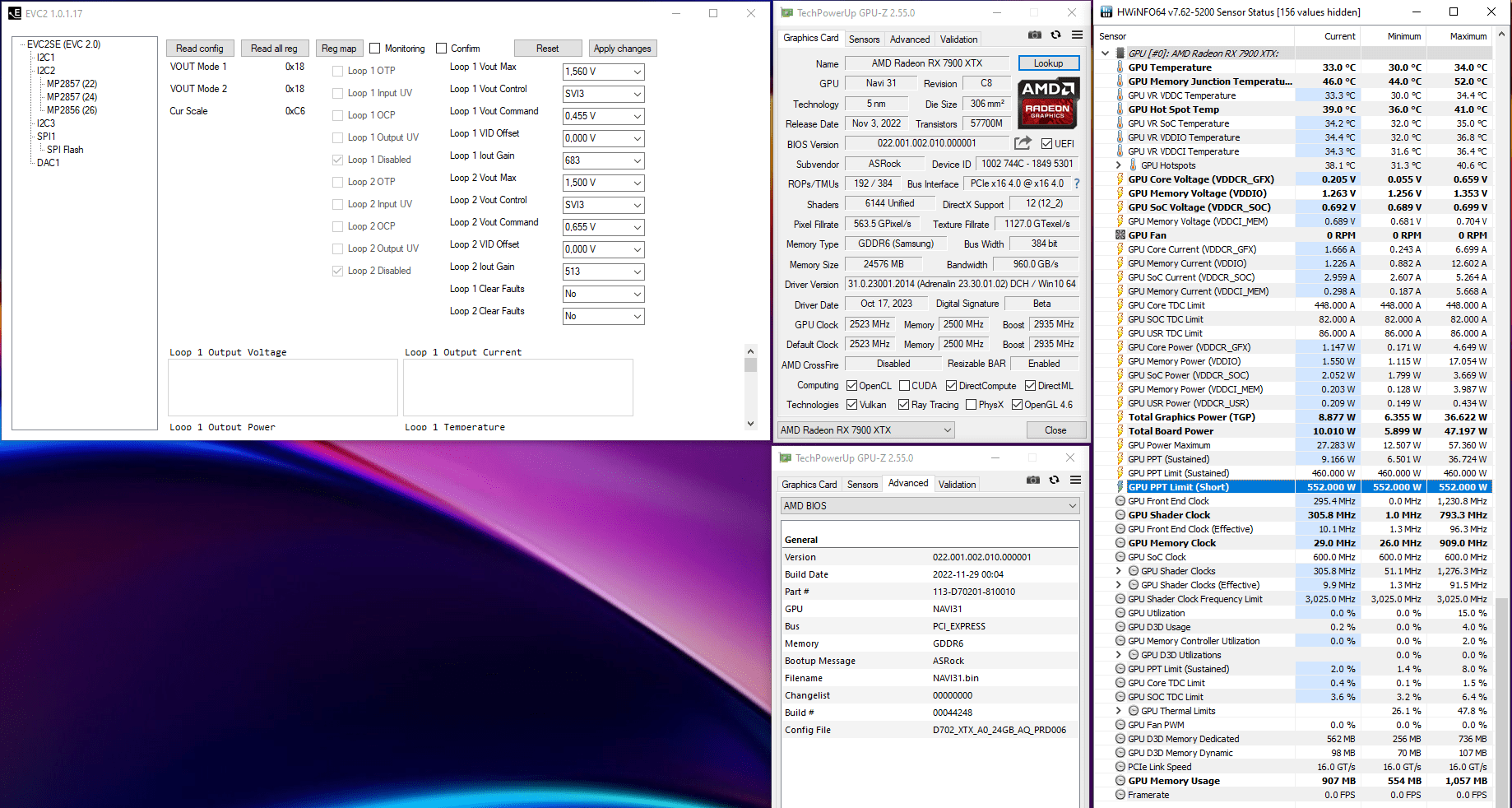Switch to Validation tab in upper GPU-Z
The height and width of the screenshot is (808, 1512).
coord(959,39)
